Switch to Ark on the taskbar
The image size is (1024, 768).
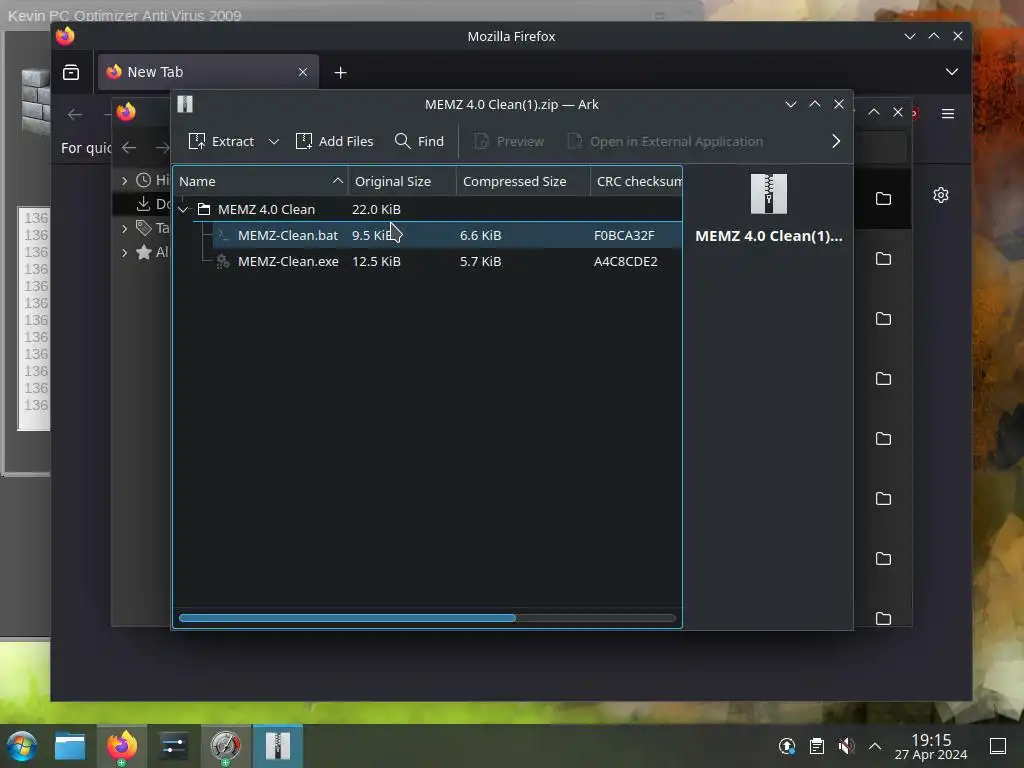click(x=278, y=746)
